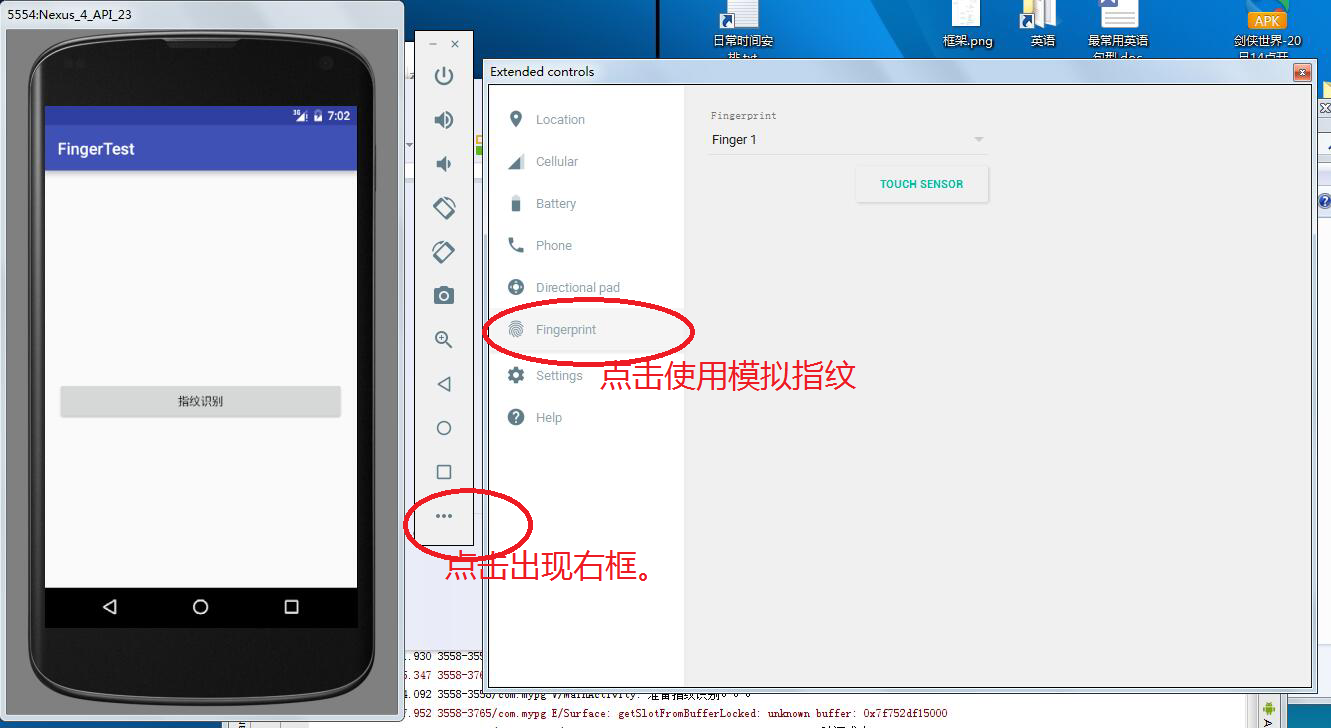Open extended controls via three dots
This screenshot has height=728, width=1331.
click(444, 516)
